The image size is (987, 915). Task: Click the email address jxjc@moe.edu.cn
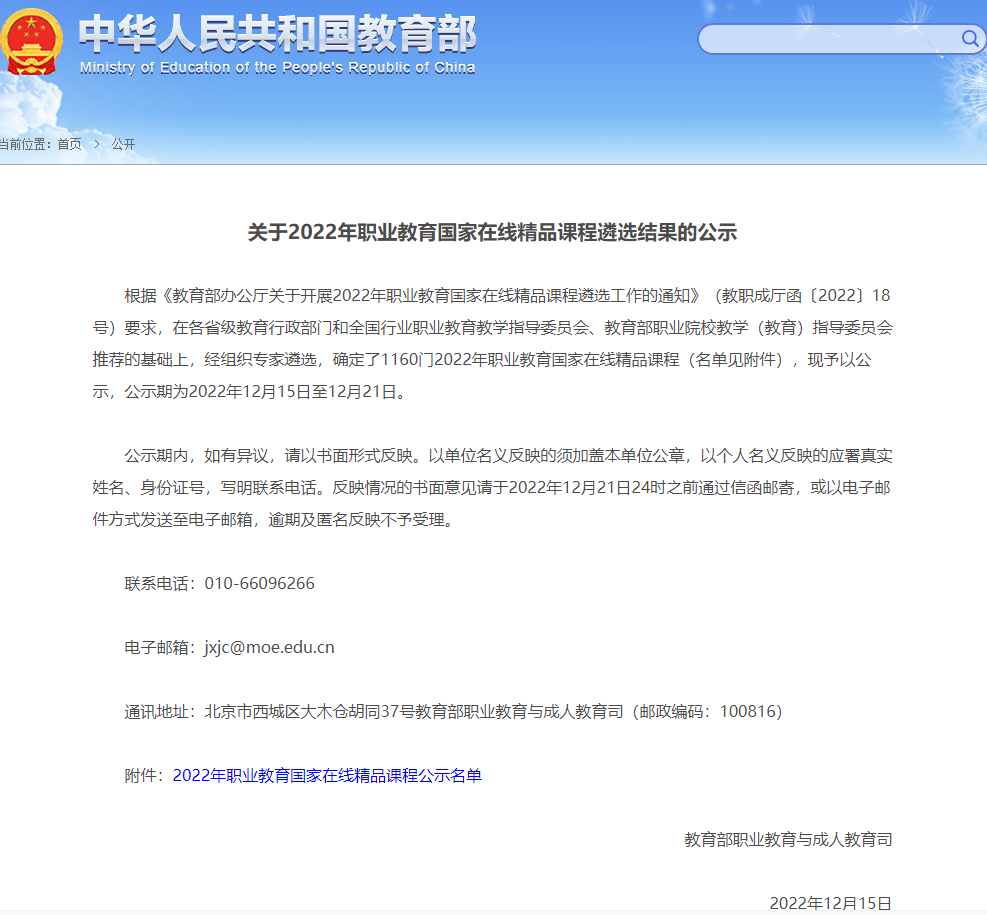[x=269, y=647]
